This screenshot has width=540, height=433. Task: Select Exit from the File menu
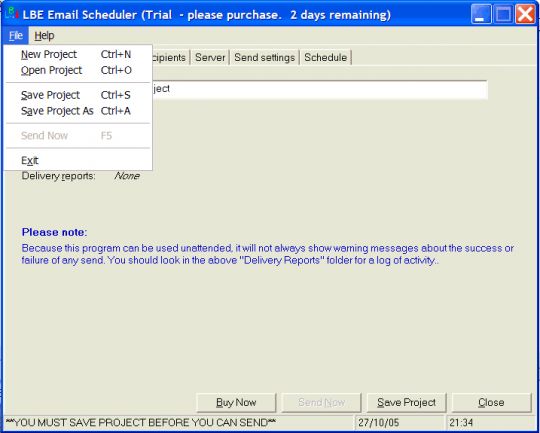[78, 161]
